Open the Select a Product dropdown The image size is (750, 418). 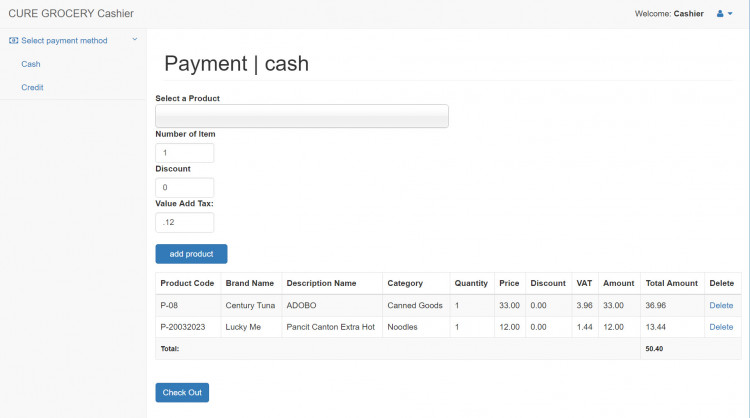tap(302, 116)
